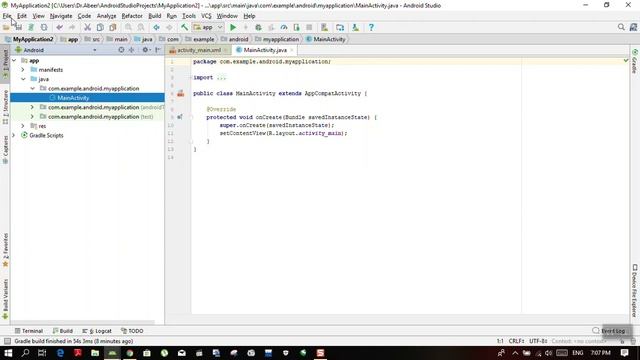Click the Help question mark icon
The height and width of the screenshot is (360, 640).
point(371,27)
